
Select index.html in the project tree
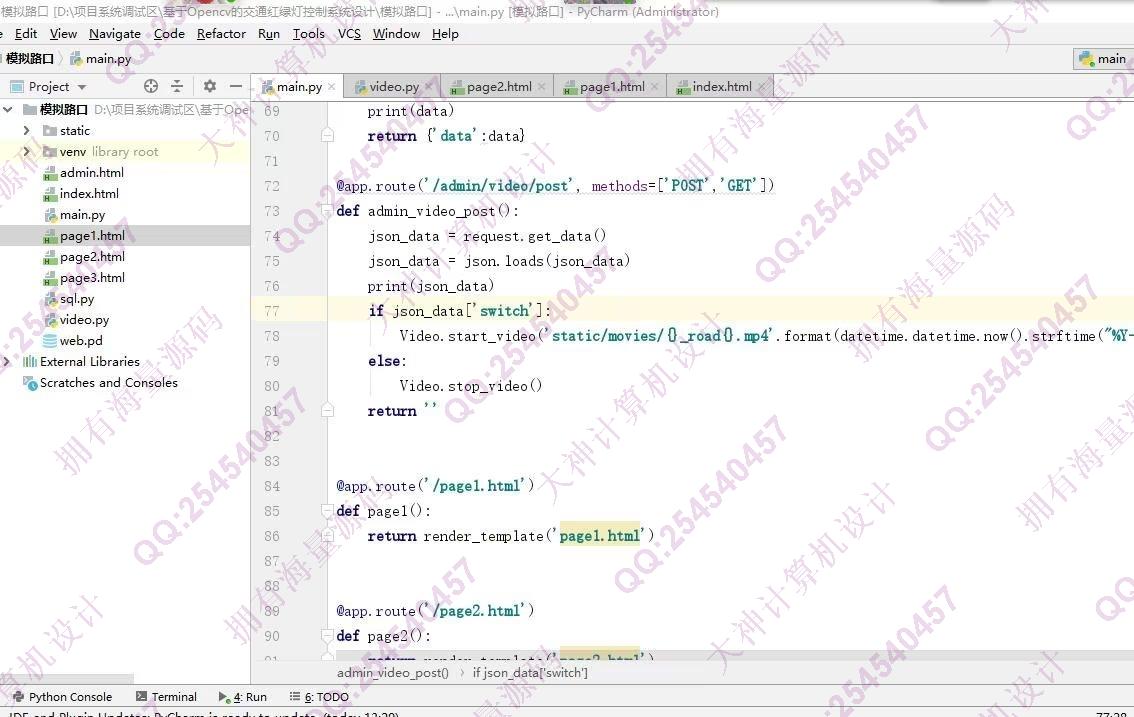pos(89,193)
